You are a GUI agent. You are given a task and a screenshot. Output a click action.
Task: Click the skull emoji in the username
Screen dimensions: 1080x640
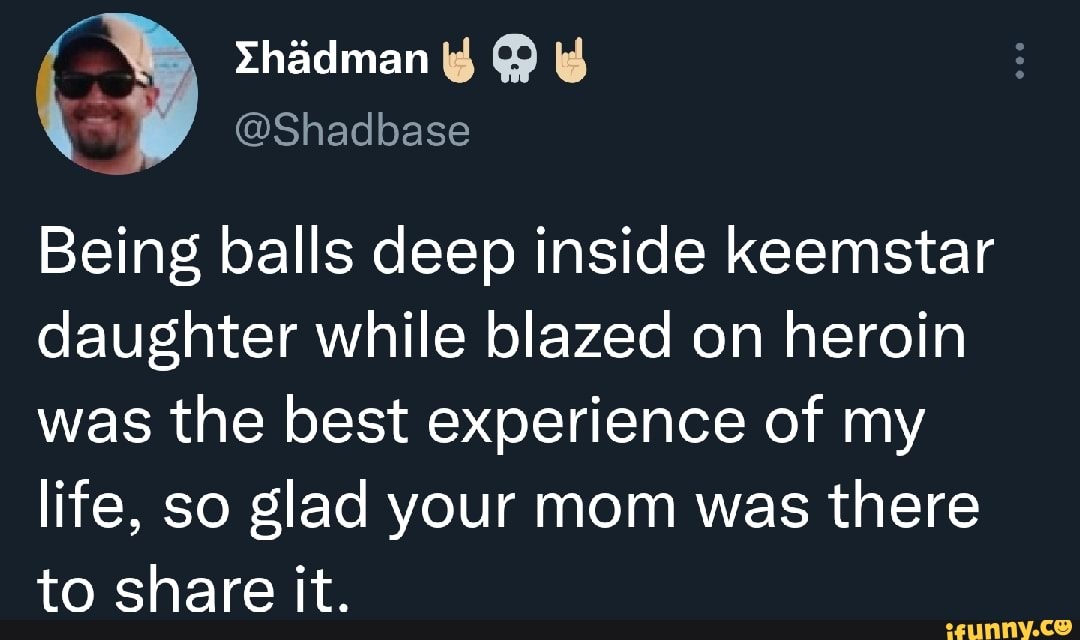pyautogui.click(x=516, y=57)
